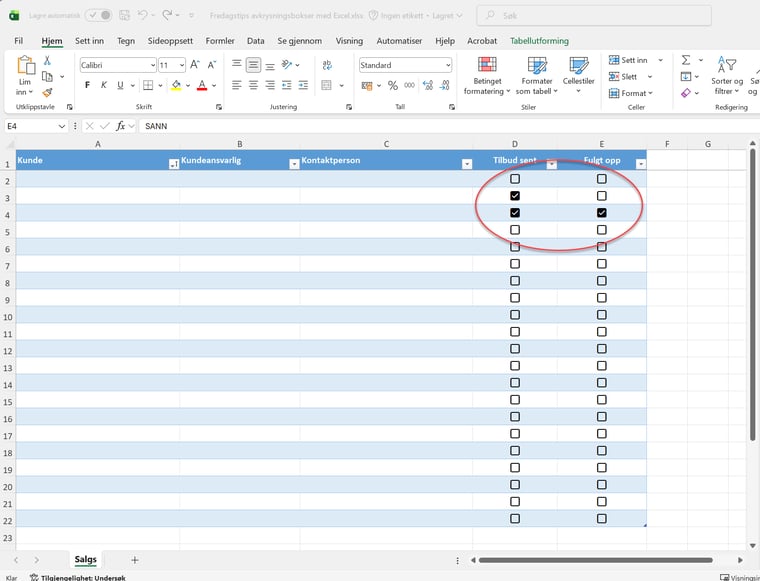Click the insert function fx icon
Screen dimensions: 760x581
pos(121,126)
